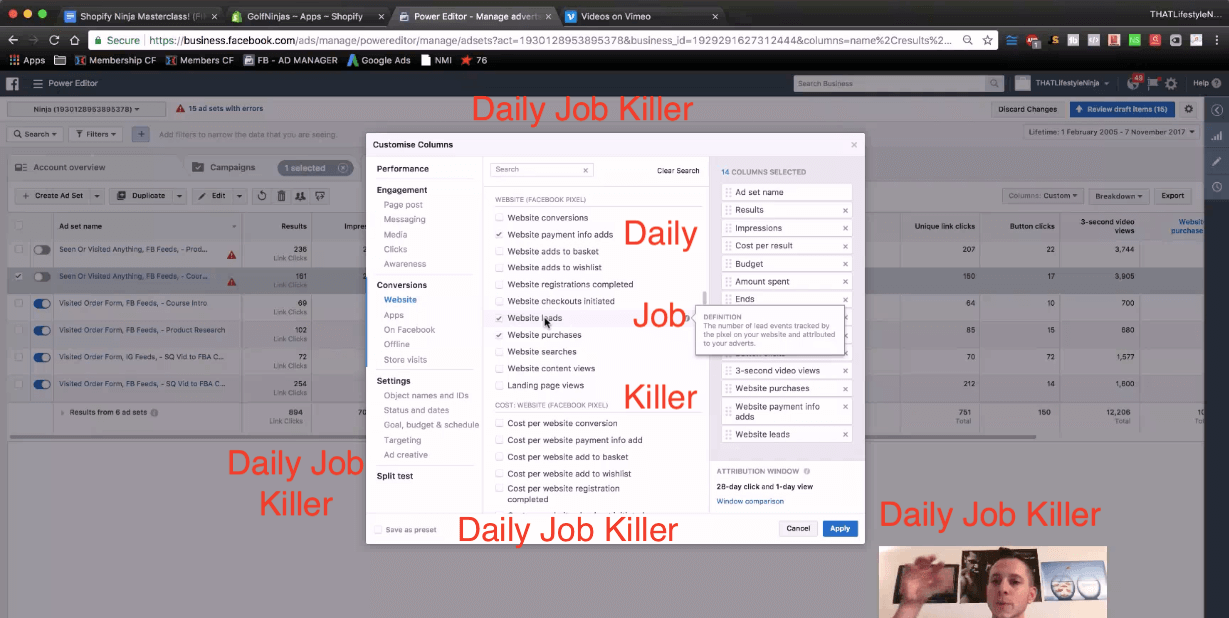1229x618 pixels.
Task: Check the Website registrations completed checkbox
Action: click(x=499, y=284)
